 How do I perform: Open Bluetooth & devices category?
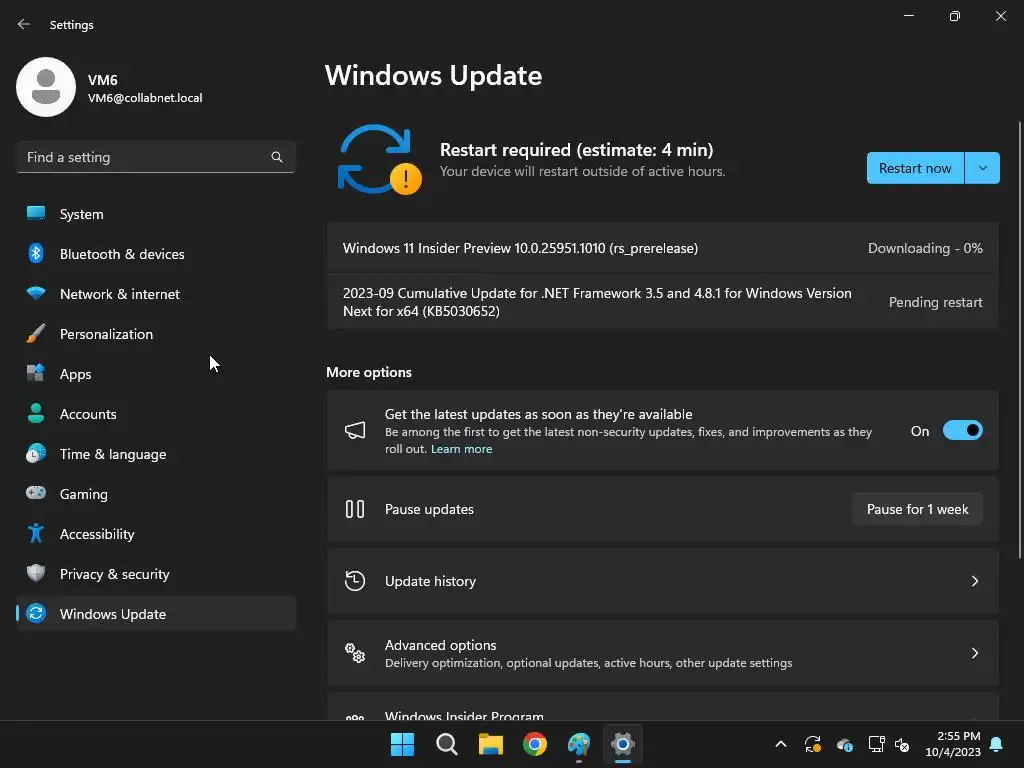click(155, 254)
